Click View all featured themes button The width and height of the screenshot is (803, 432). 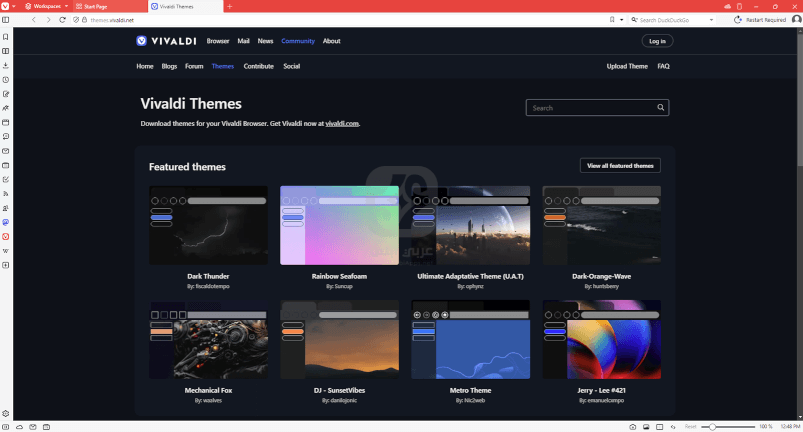620,166
